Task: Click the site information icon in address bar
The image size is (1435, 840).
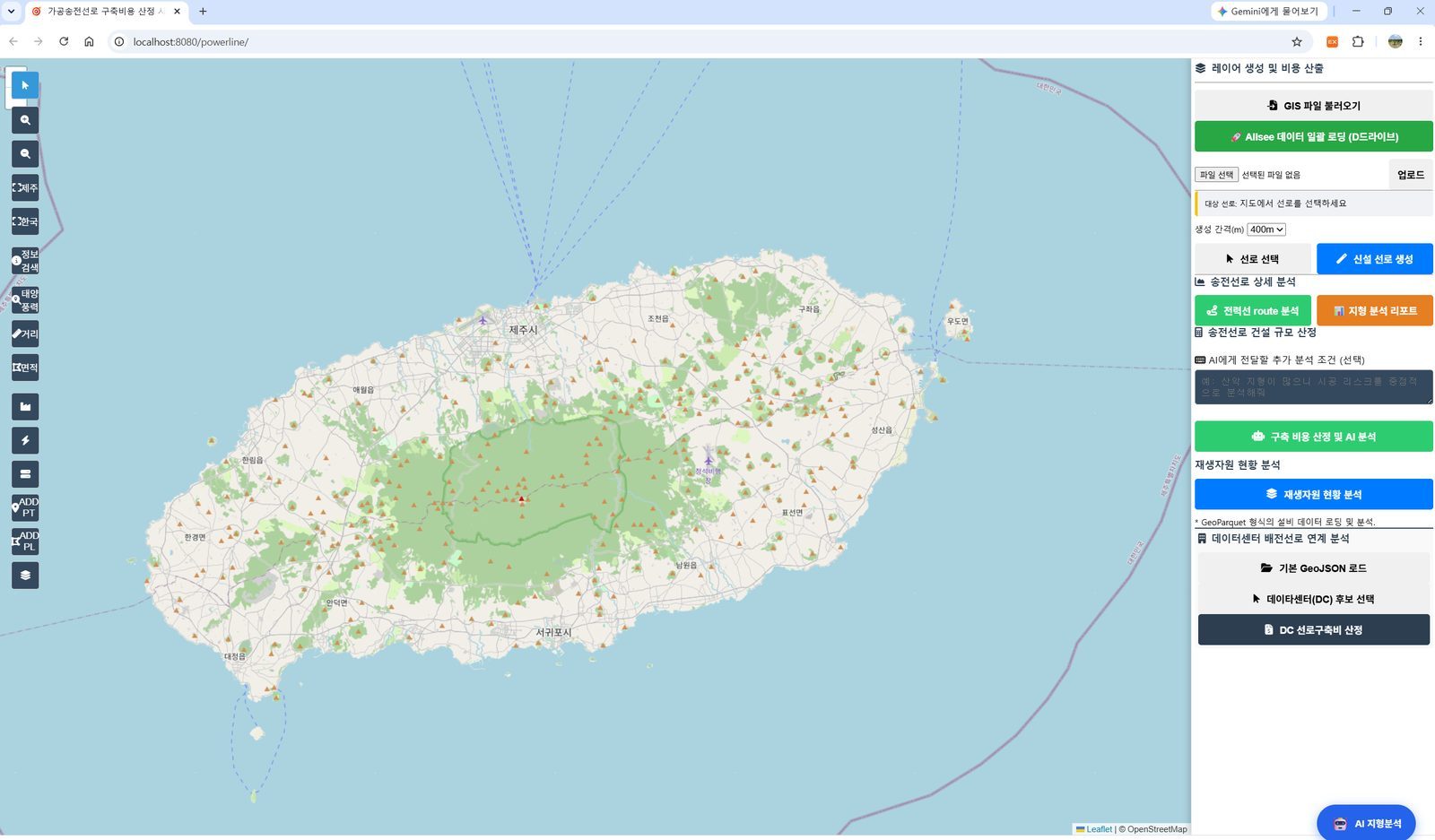Action: tap(118, 41)
